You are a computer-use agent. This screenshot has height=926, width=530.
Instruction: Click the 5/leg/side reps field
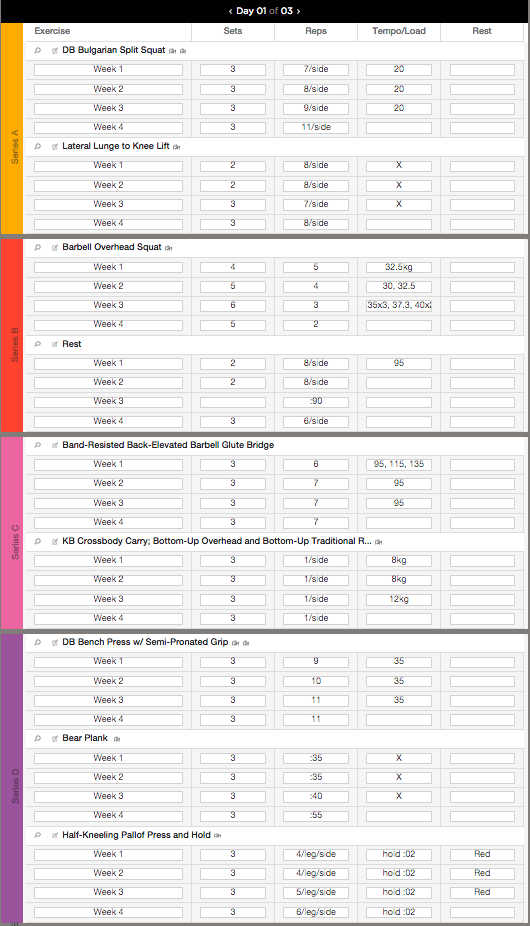click(x=316, y=892)
